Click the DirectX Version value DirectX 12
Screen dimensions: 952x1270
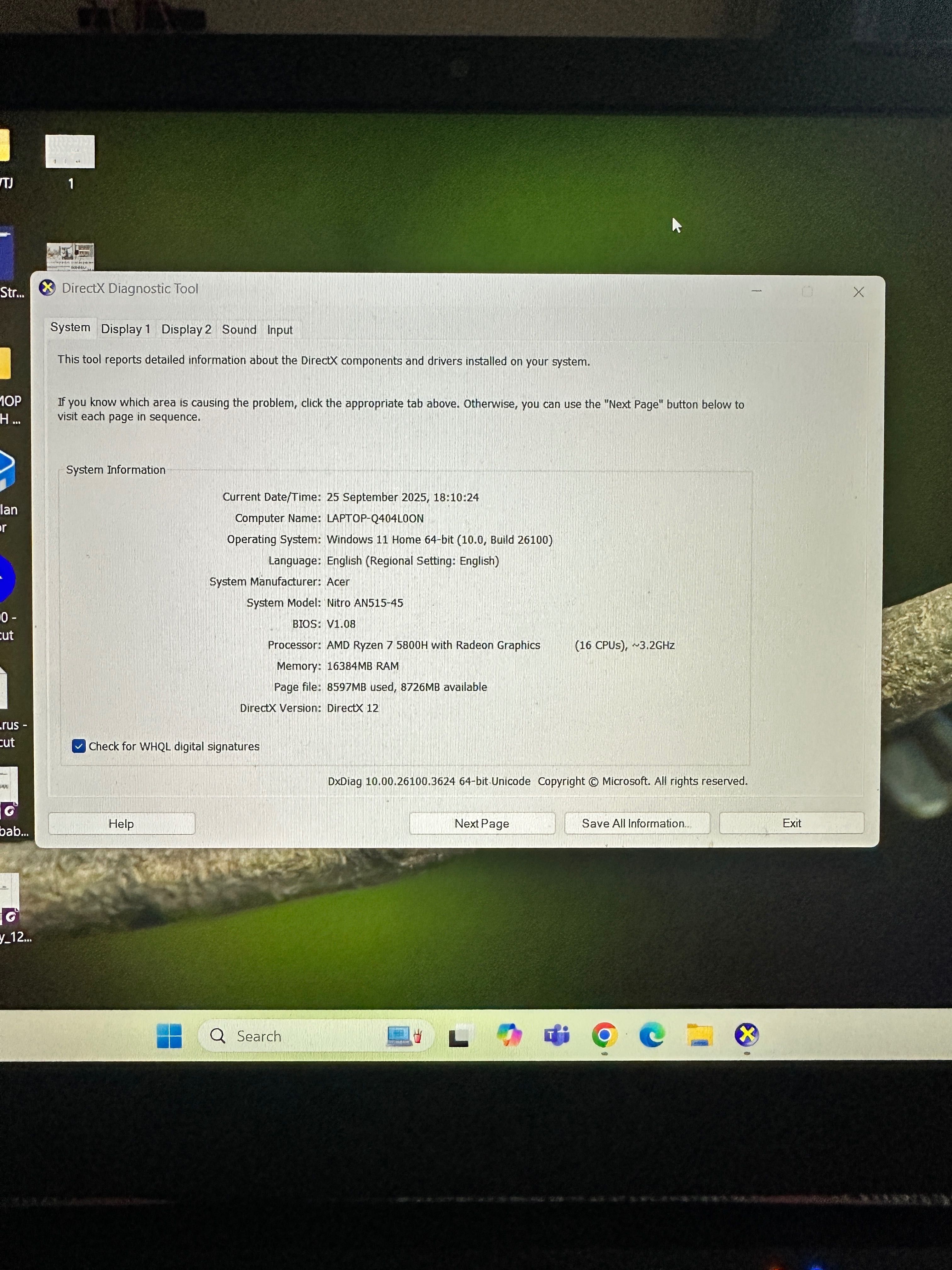pos(352,708)
